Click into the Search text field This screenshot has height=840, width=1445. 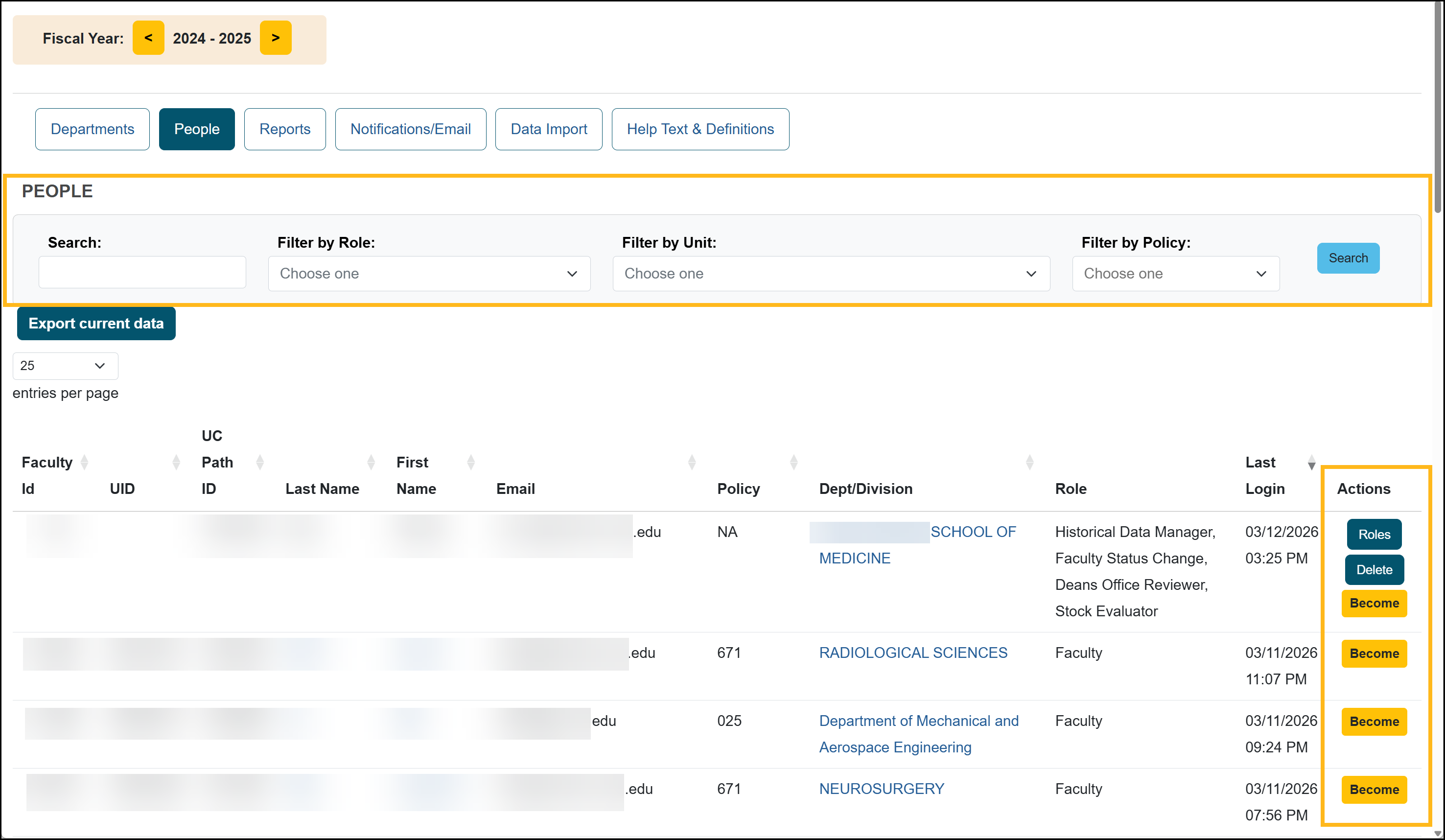click(x=142, y=272)
